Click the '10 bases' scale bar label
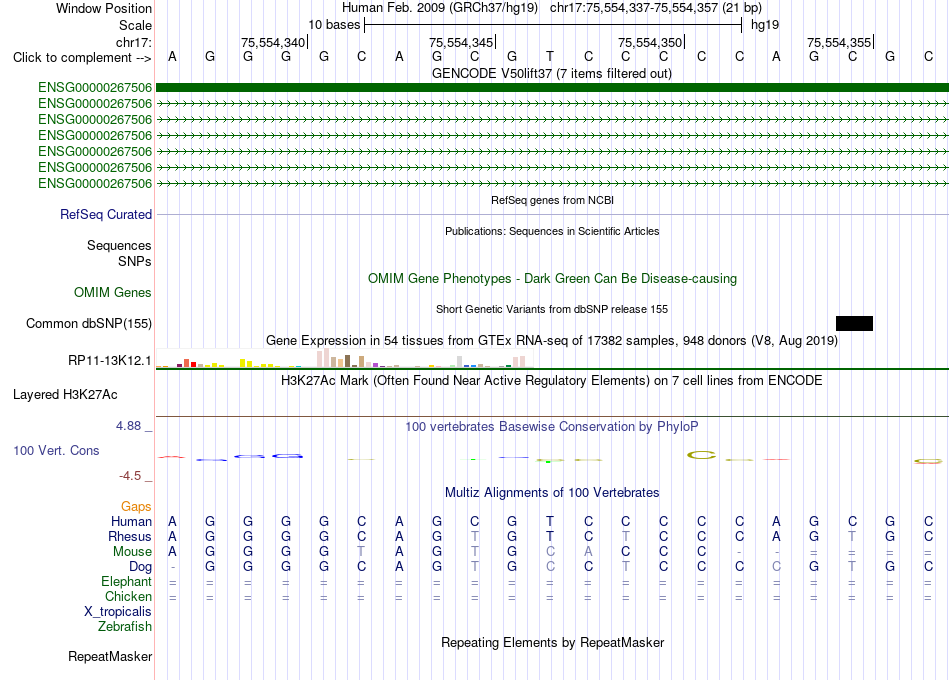Viewport: 950px width, 680px height. coord(334,25)
